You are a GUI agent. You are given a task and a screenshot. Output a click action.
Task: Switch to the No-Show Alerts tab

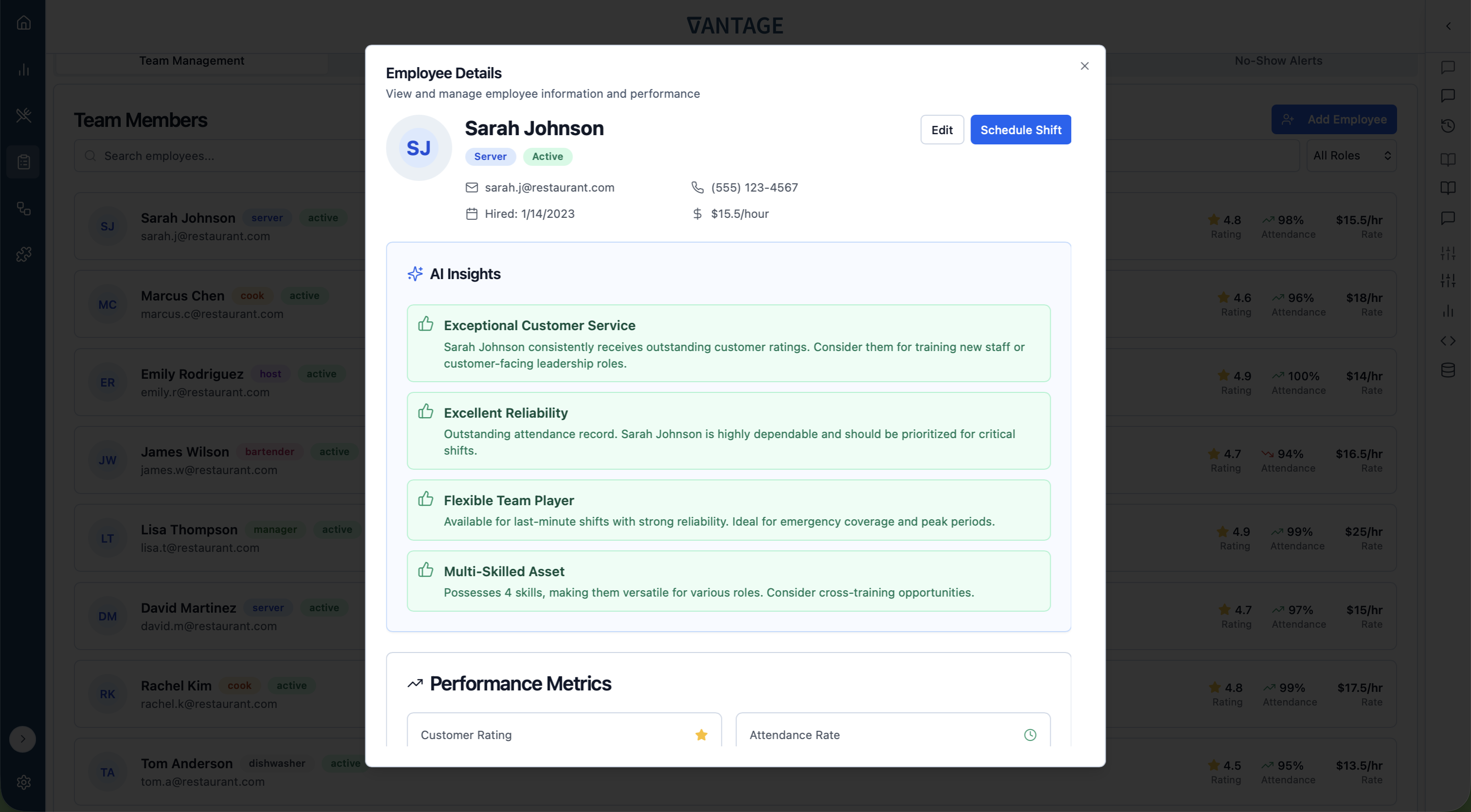1278,60
